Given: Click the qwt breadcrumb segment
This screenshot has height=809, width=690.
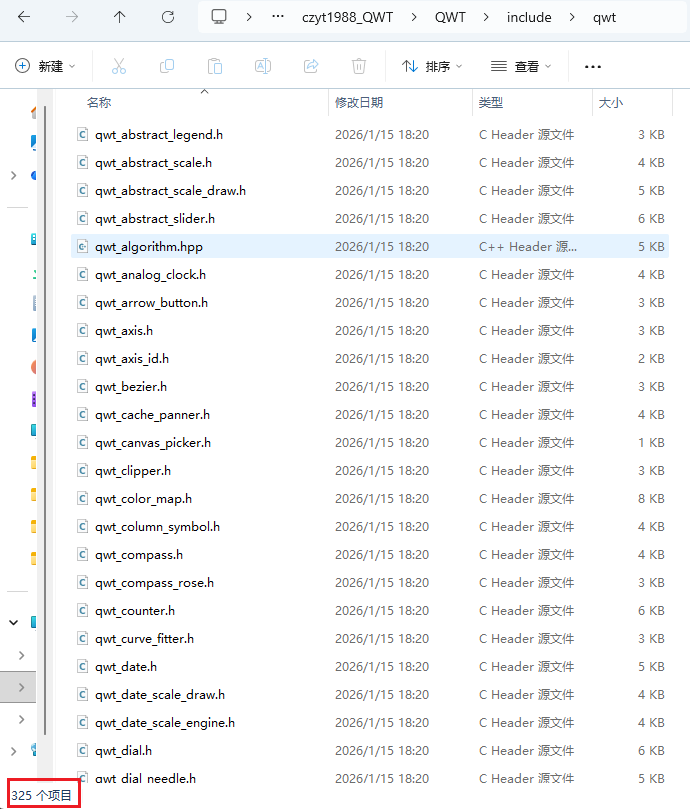Looking at the screenshot, I should click(x=604, y=18).
